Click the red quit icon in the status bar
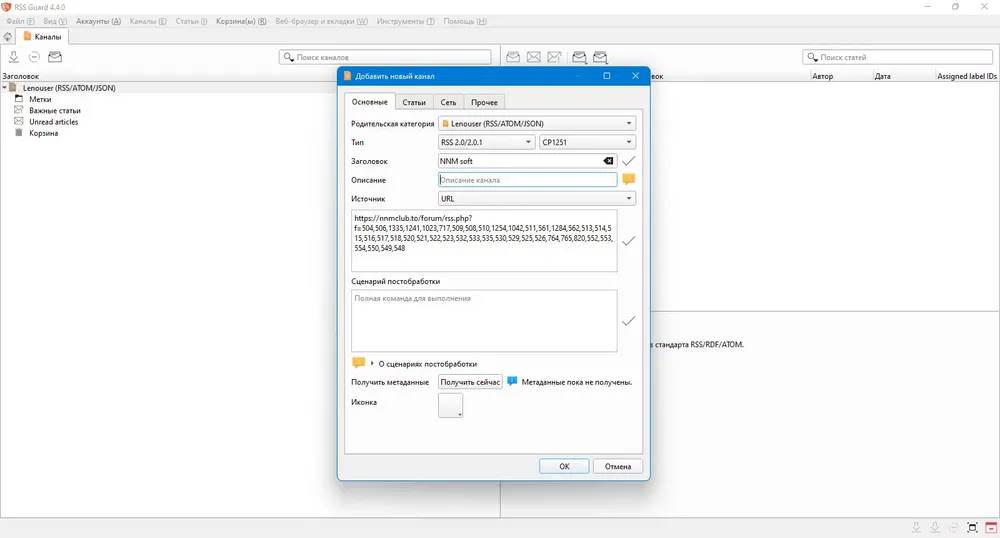 [990, 527]
